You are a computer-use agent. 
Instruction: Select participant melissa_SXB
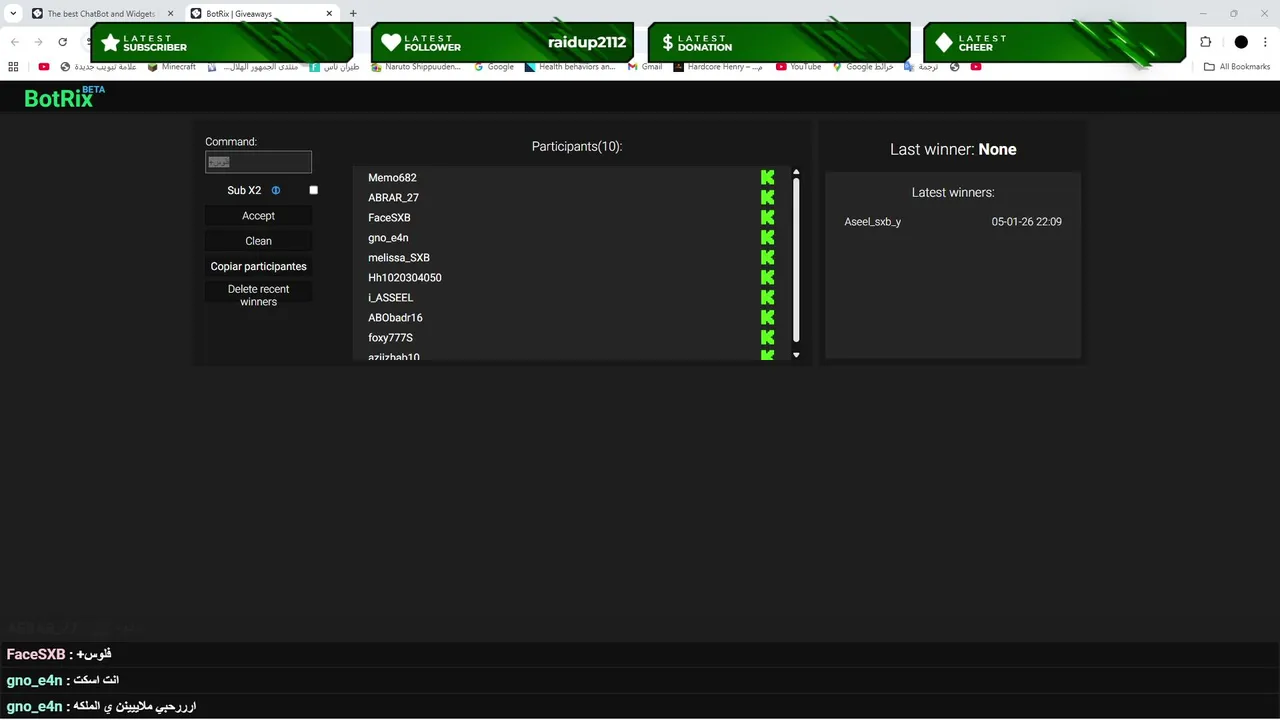(x=399, y=257)
